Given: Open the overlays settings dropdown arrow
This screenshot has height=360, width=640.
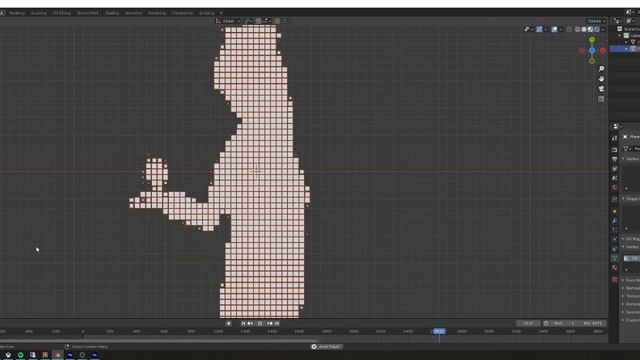Looking at the screenshot, I should click(x=561, y=29).
